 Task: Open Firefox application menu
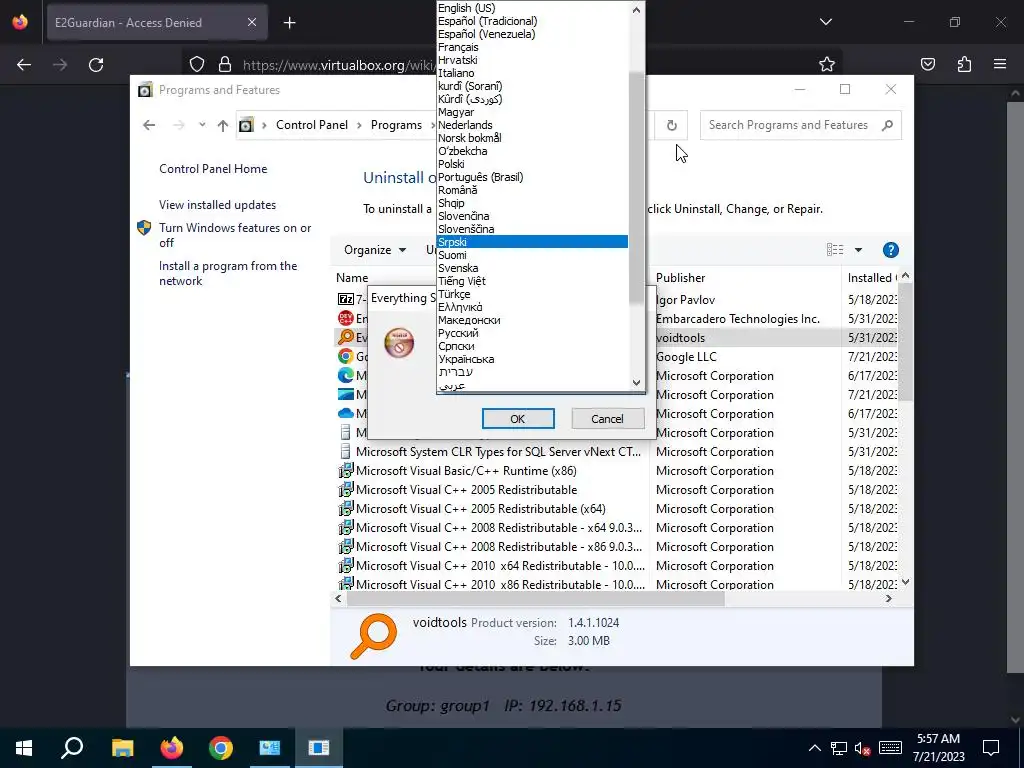1000,64
